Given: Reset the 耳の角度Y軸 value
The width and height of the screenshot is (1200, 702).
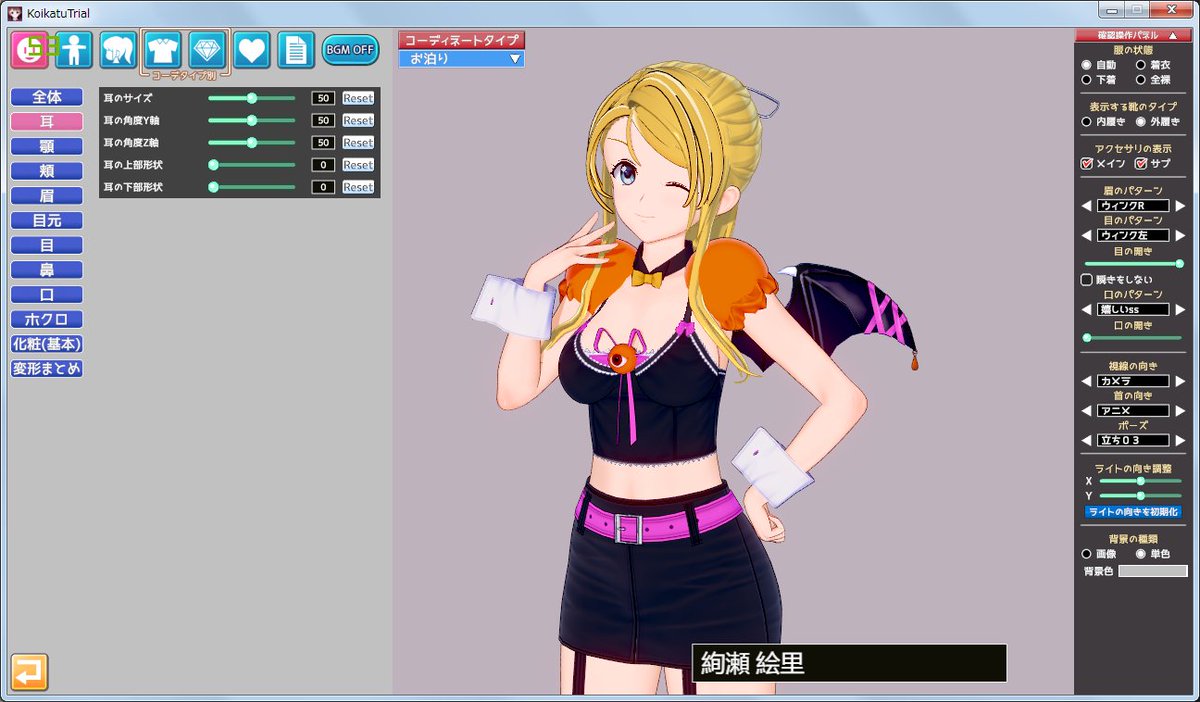Looking at the screenshot, I should point(358,120).
